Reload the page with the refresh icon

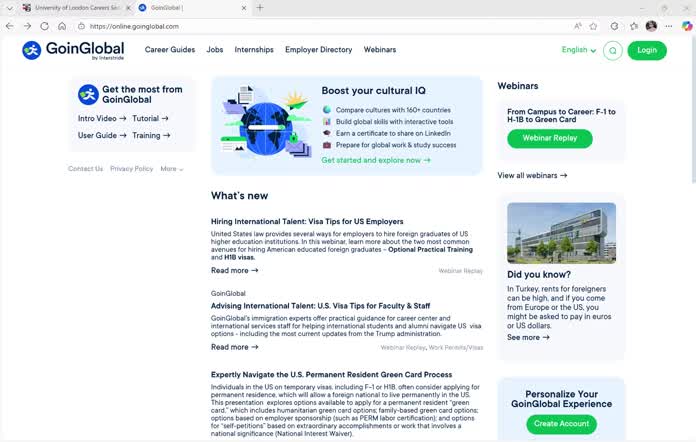(x=44, y=26)
